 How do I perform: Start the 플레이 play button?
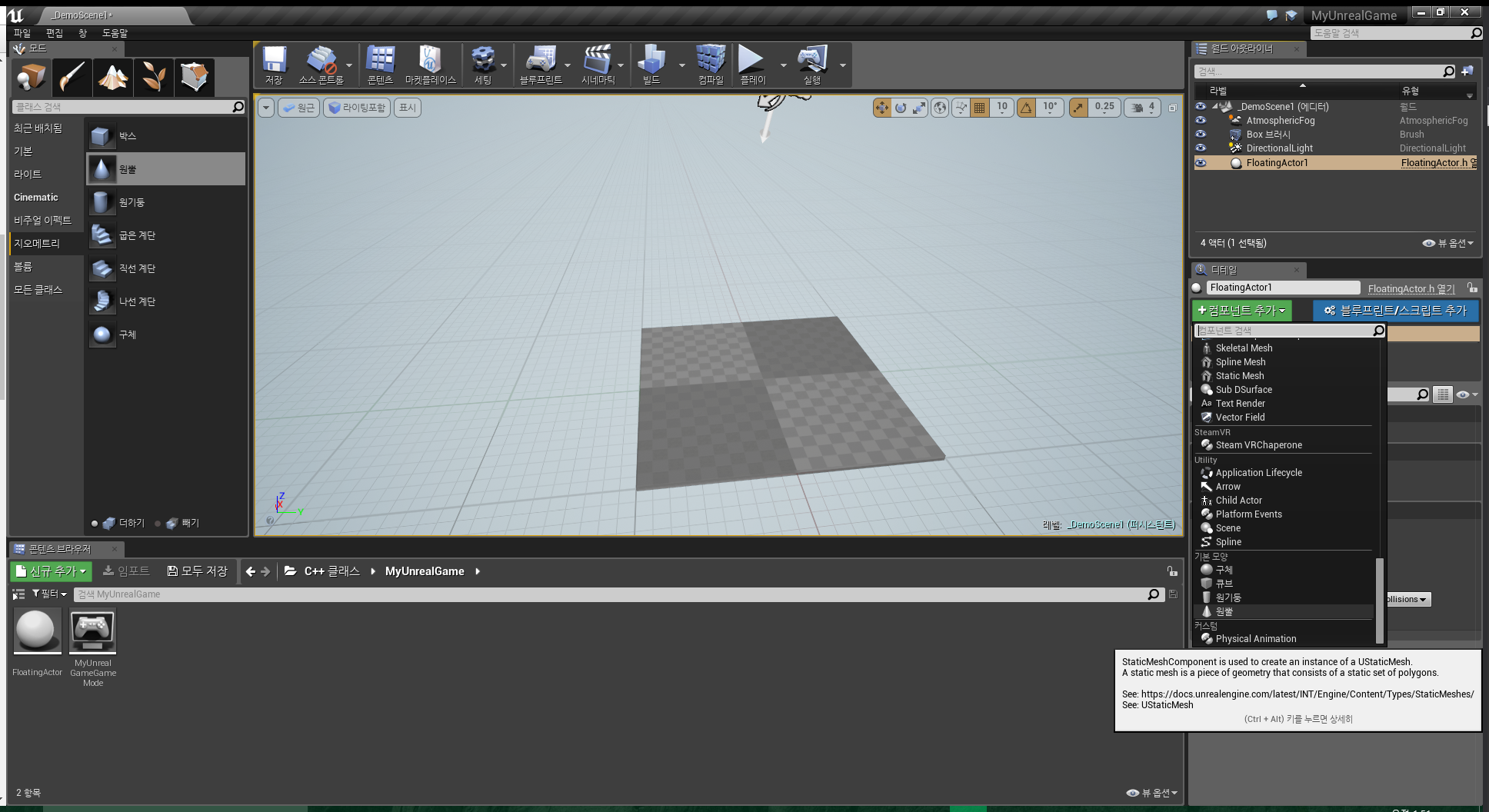click(x=752, y=65)
